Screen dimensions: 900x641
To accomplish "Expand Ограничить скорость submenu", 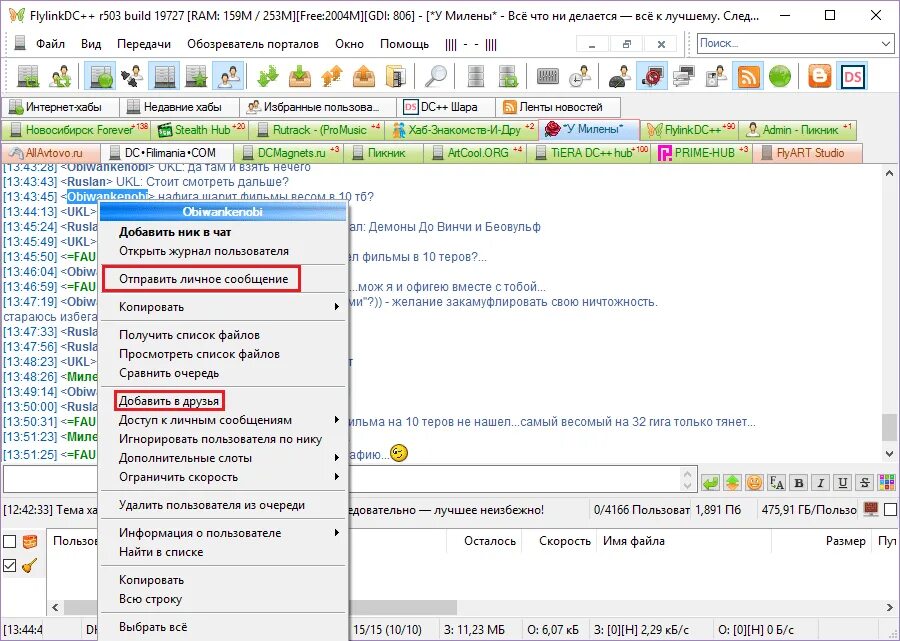I will (337, 477).
